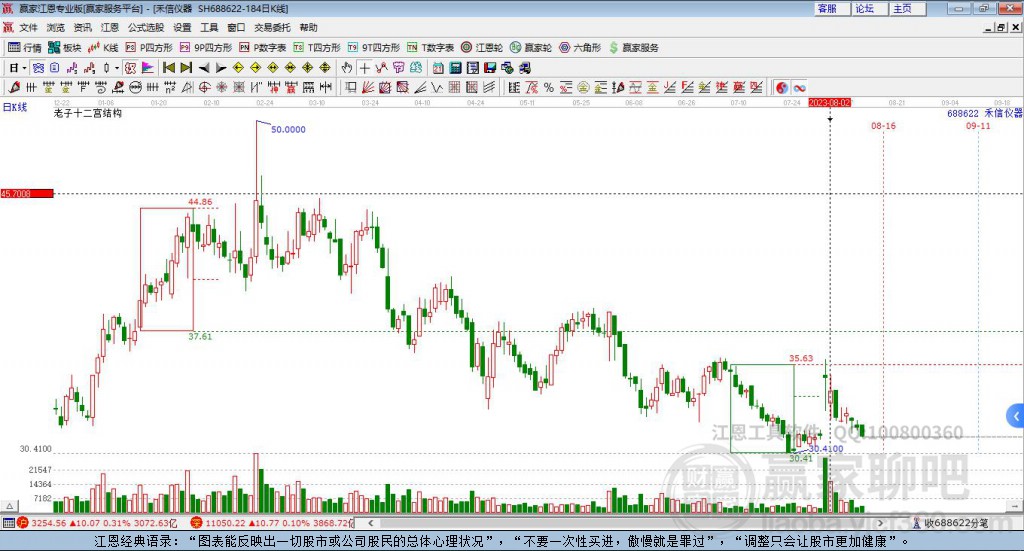
Task: Jump to the first bar with the green rewind icon
Action: (x=168, y=68)
